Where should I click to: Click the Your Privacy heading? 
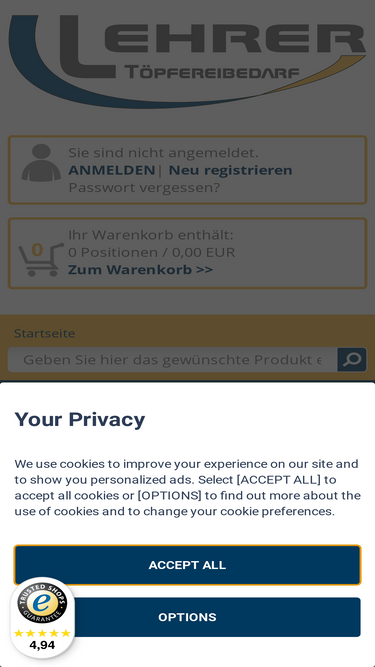(80, 420)
